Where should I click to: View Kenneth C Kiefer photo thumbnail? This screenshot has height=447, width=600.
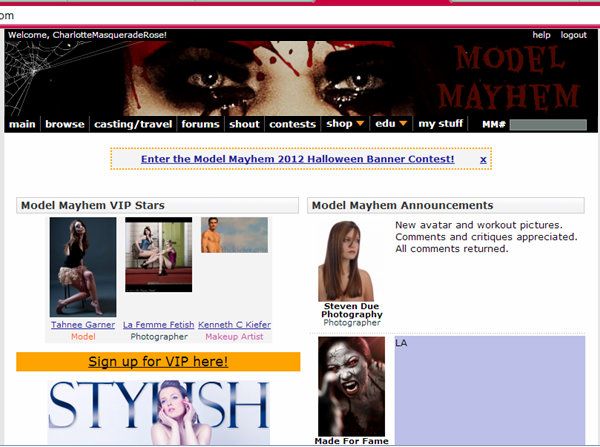point(234,235)
